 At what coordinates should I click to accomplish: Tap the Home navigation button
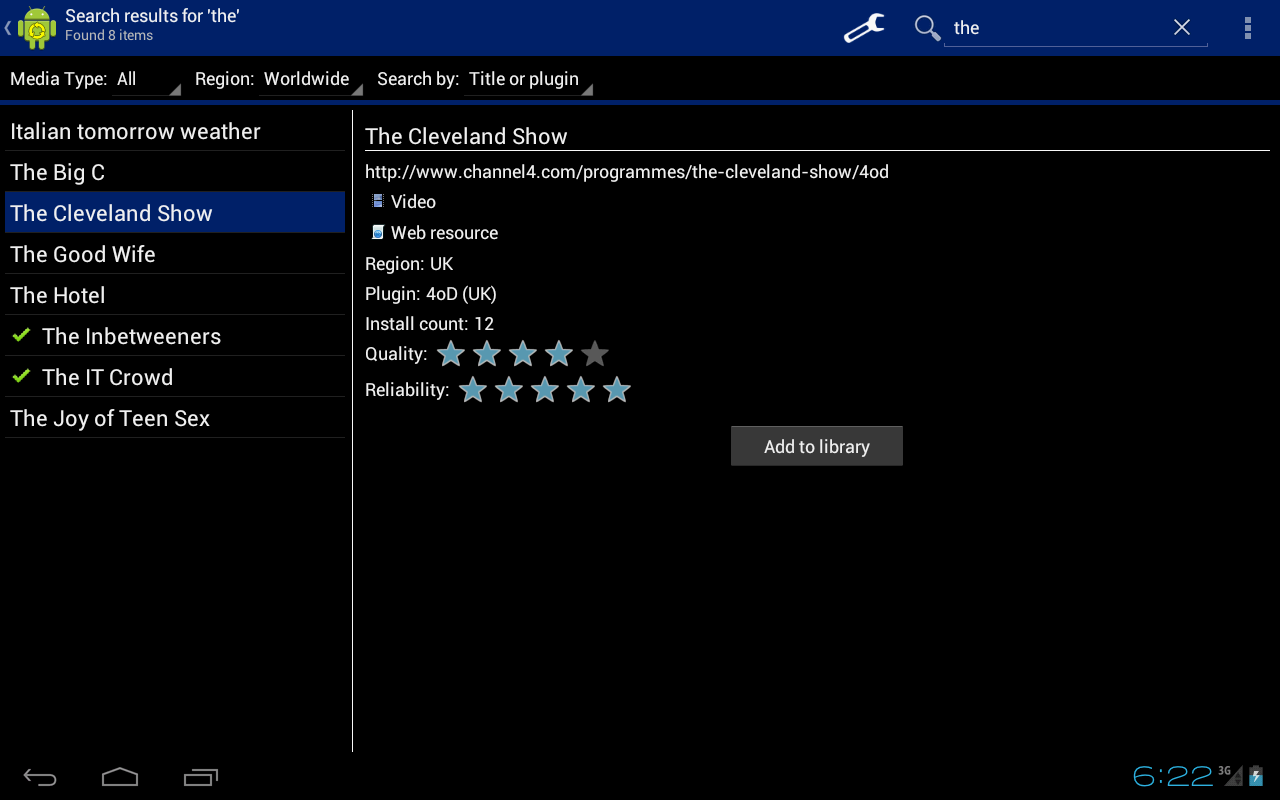[120, 776]
